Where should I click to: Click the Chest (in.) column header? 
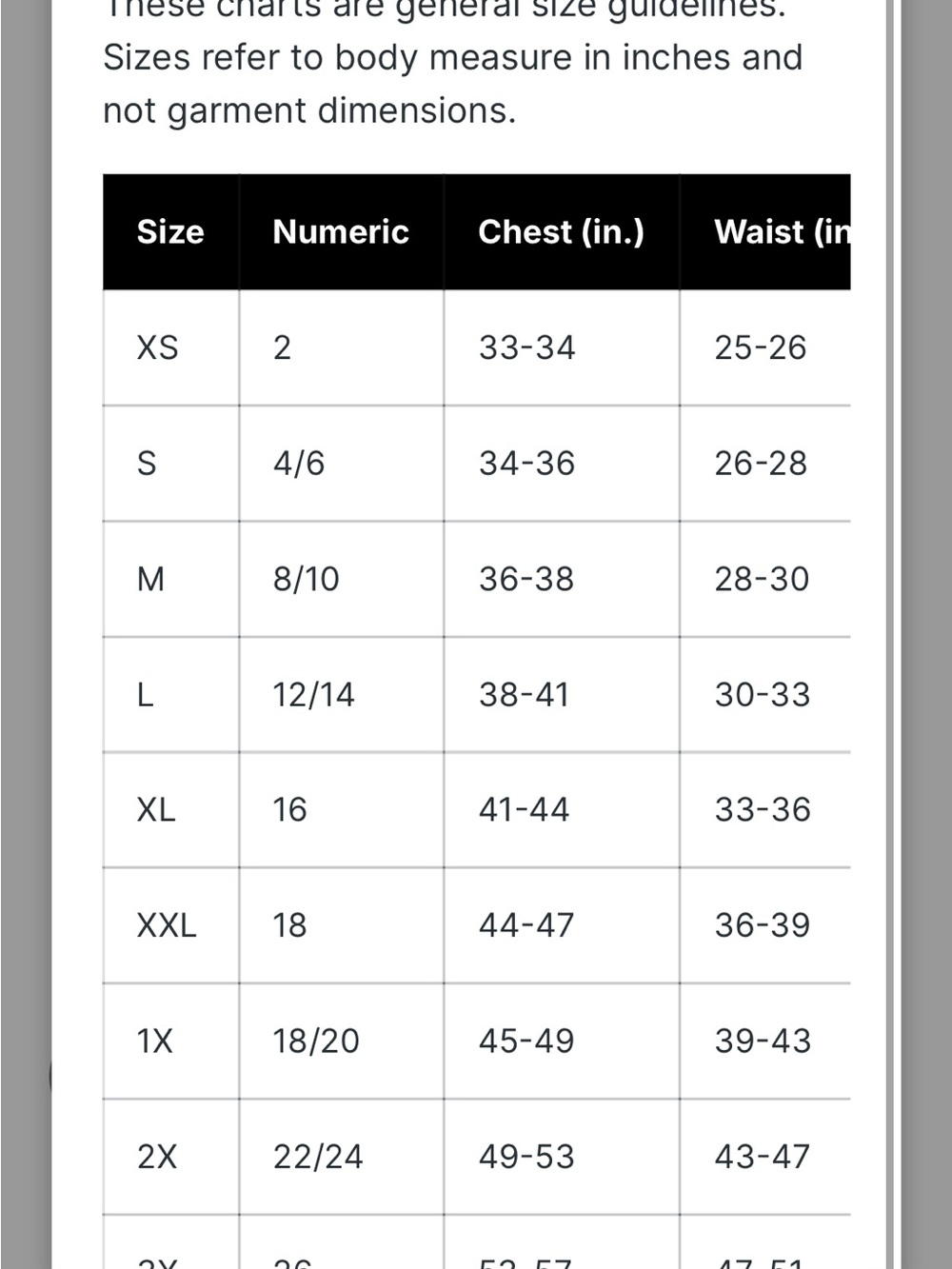click(x=561, y=231)
